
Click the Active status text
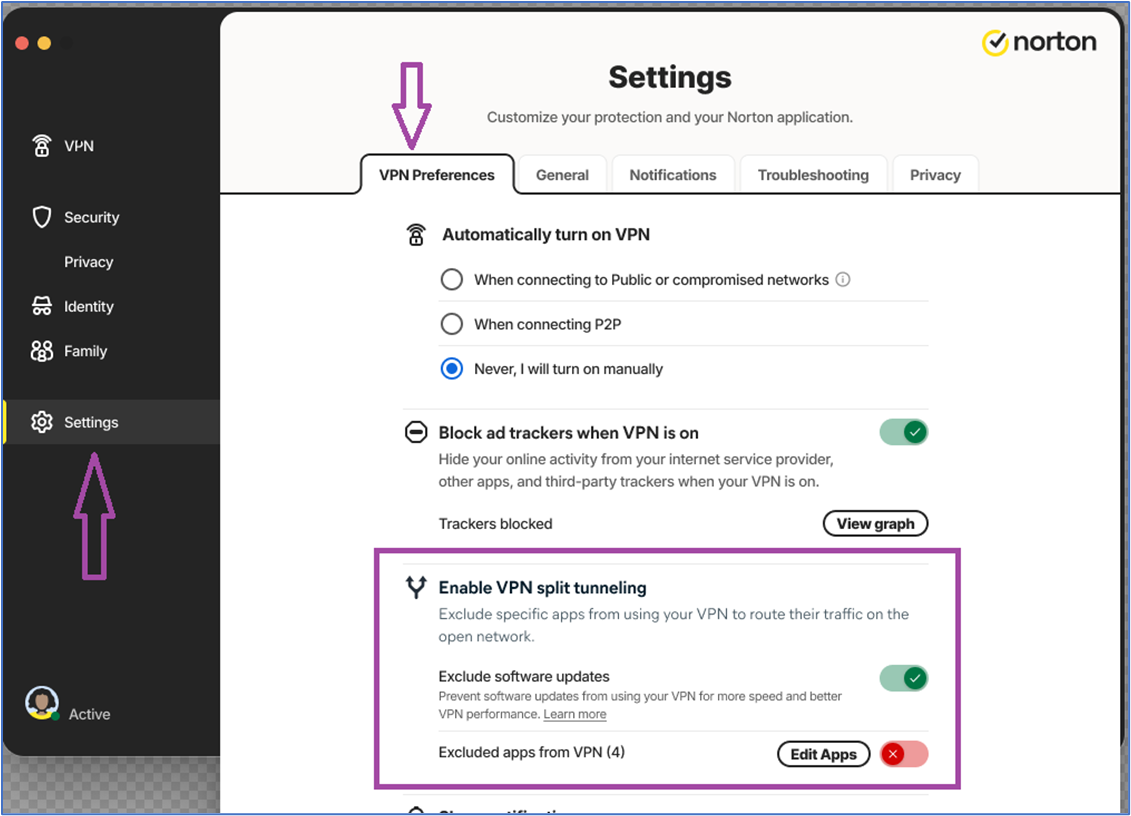89,714
